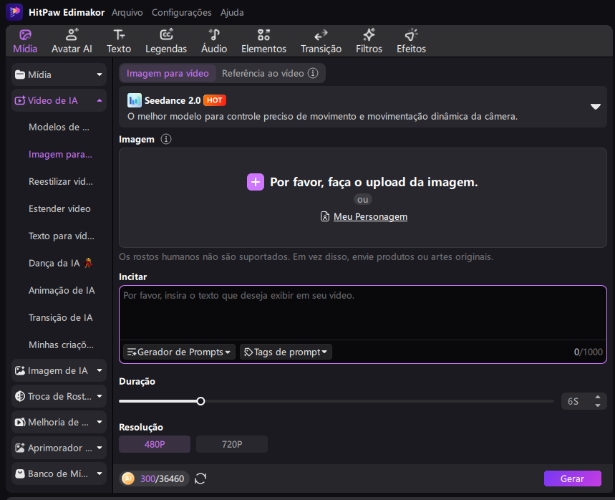Expand the Banco de Mí... section
Image resolution: width=615 pixels, height=500 pixels.
(99, 474)
